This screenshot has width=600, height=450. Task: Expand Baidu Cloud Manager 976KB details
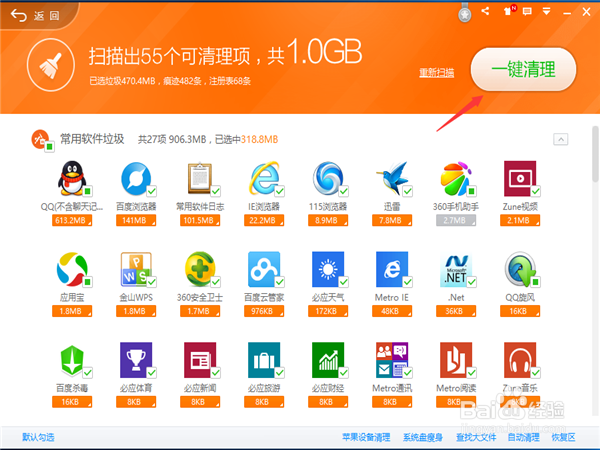click(264, 311)
